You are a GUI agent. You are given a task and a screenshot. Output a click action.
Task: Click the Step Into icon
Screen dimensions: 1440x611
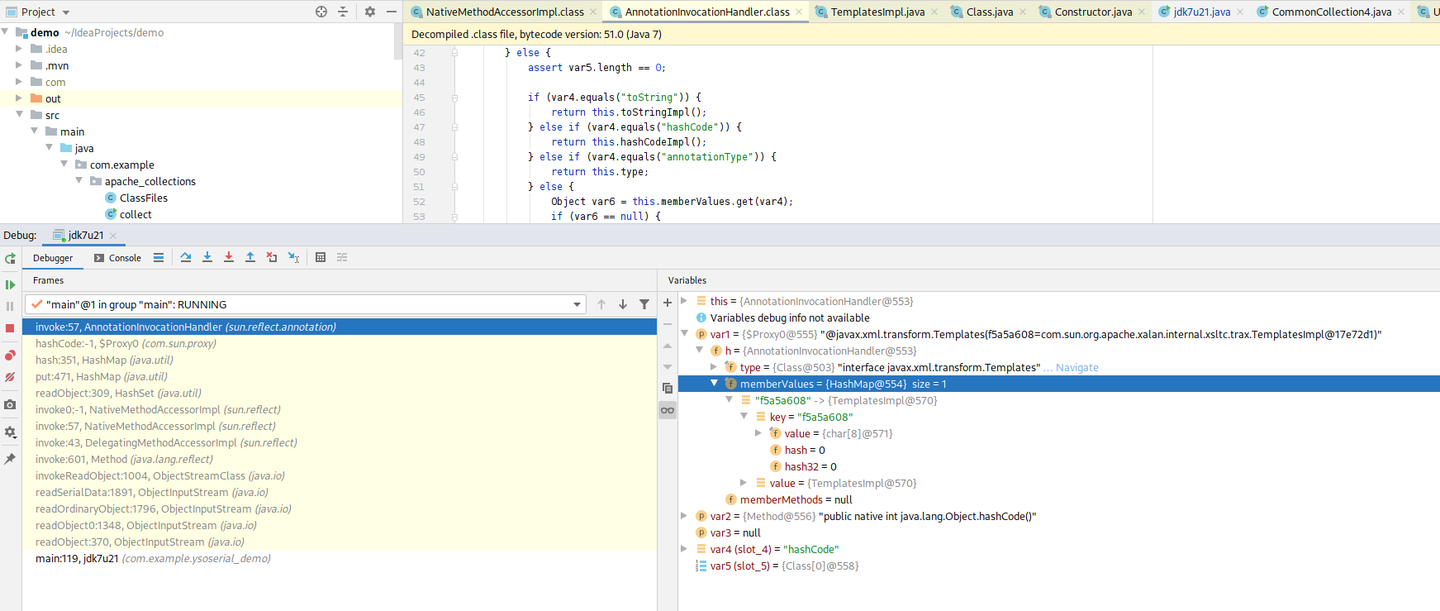coord(207,258)
